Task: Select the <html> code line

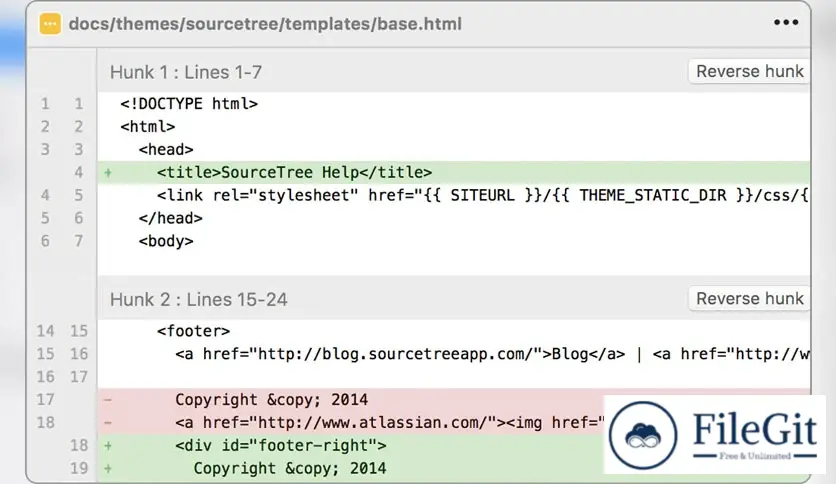Action: pos(454,126)
